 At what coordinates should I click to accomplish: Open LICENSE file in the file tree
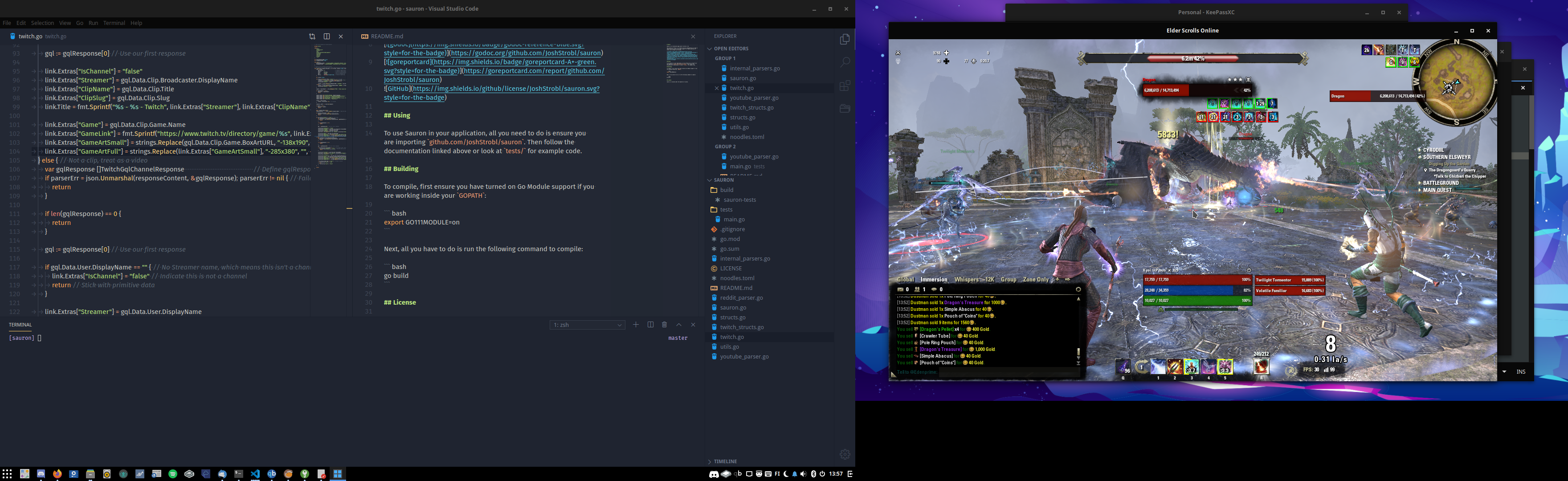[731, 269]
